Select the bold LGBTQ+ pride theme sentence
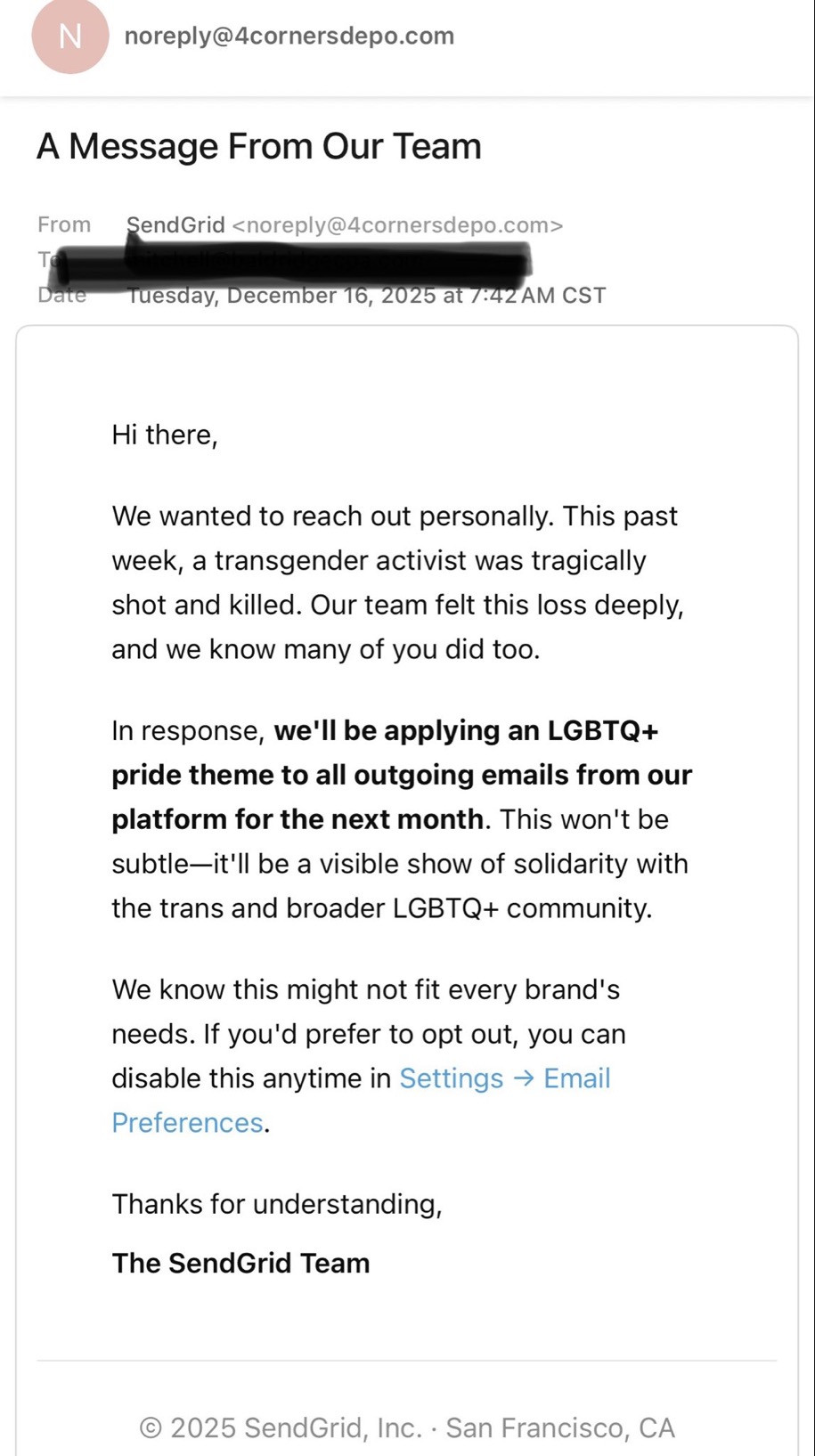 402,775
